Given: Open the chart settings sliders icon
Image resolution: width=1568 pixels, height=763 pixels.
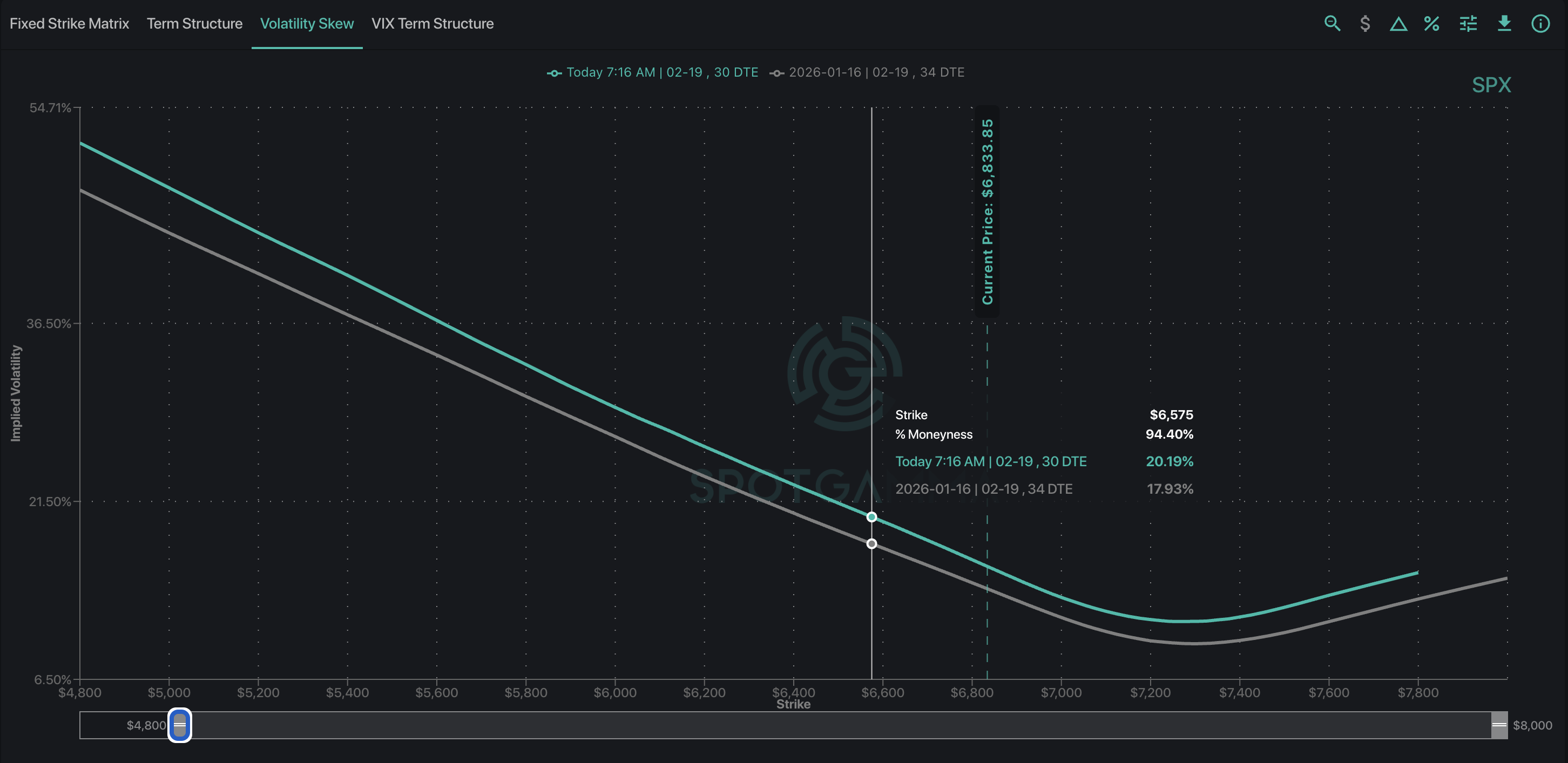Looking at the screenshot, I should 1468,24.
